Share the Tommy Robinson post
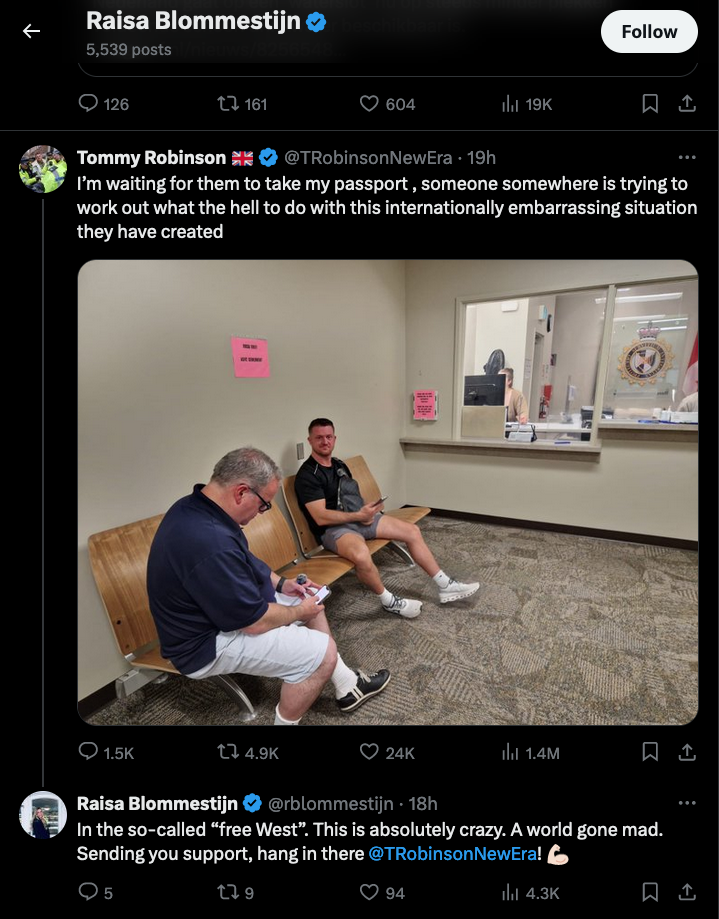Image resolution: width=719 pixels, height=919 pixels. [687, 752]
